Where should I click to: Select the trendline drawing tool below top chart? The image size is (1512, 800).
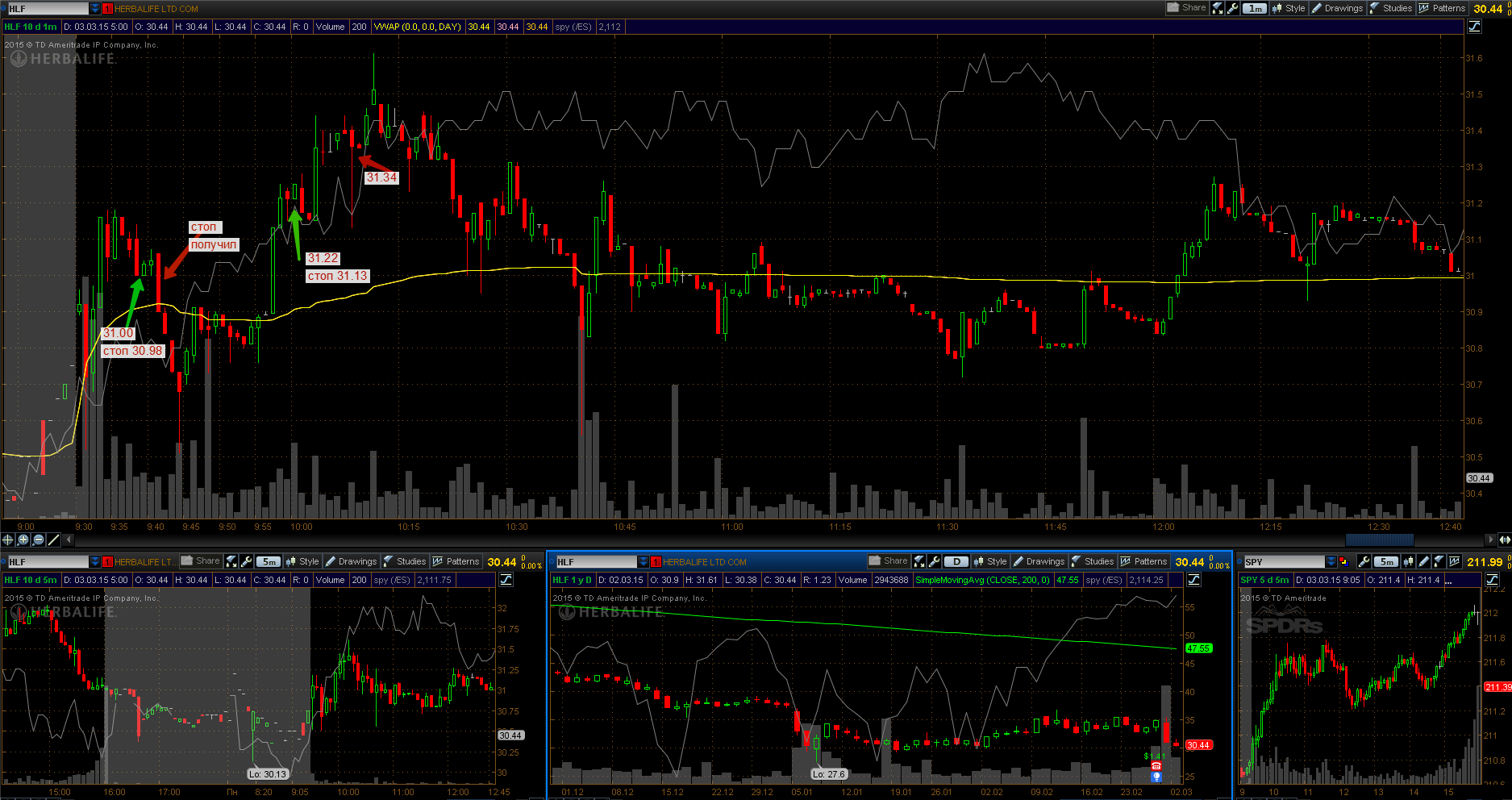(53, 540)
